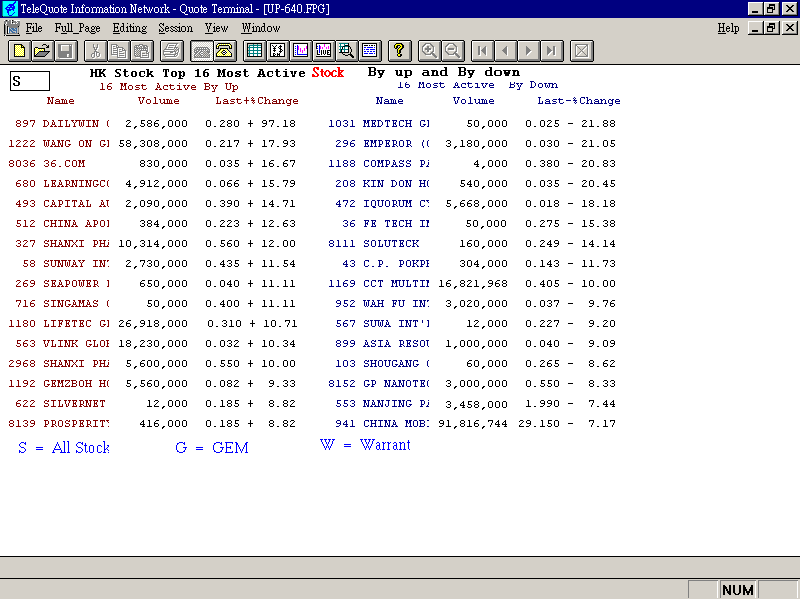Viewport: 800px width, 600px height.
Task: Open the green table grid icon
Action: pyautogui.click(x=254, y=51)
